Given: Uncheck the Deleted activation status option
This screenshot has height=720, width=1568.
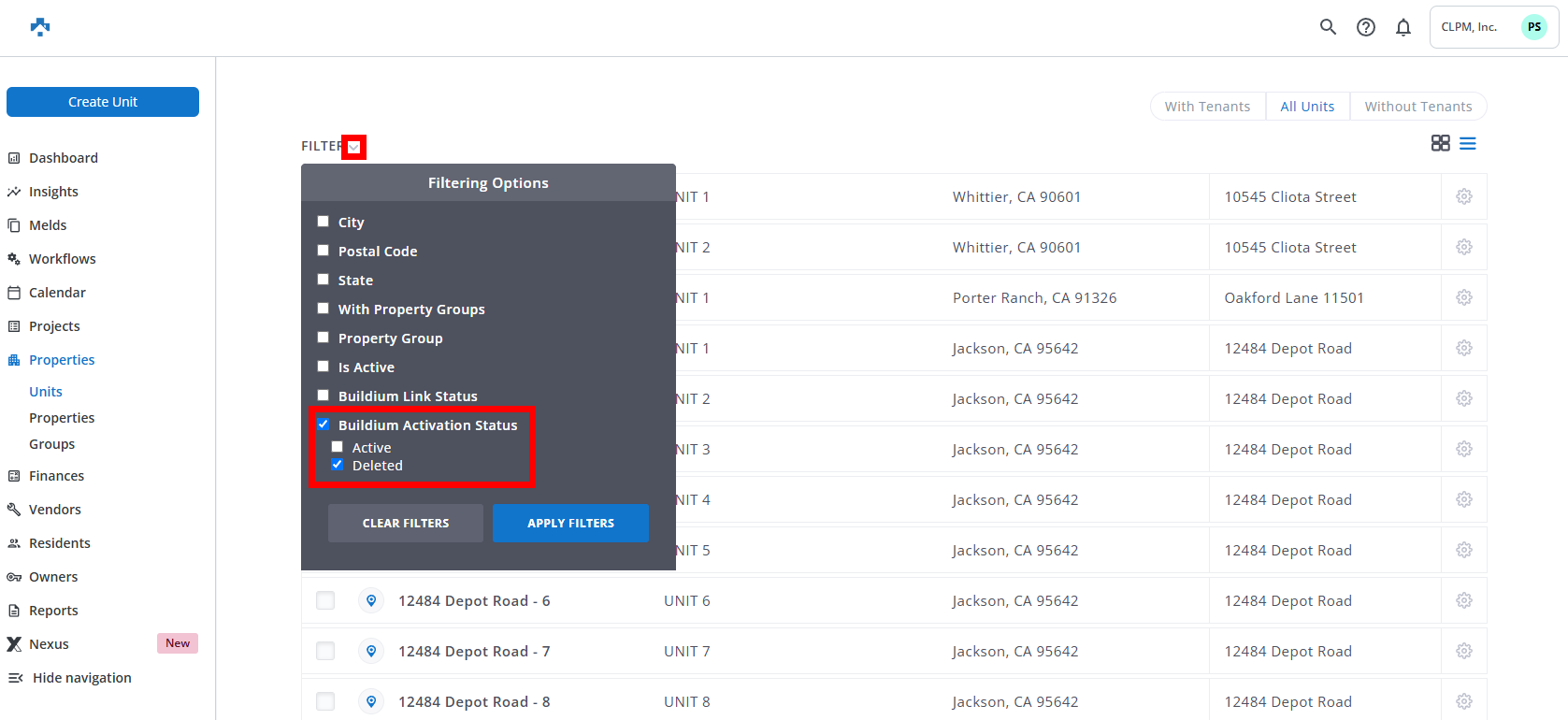Looking at the screenshot, I should [338, 465].
